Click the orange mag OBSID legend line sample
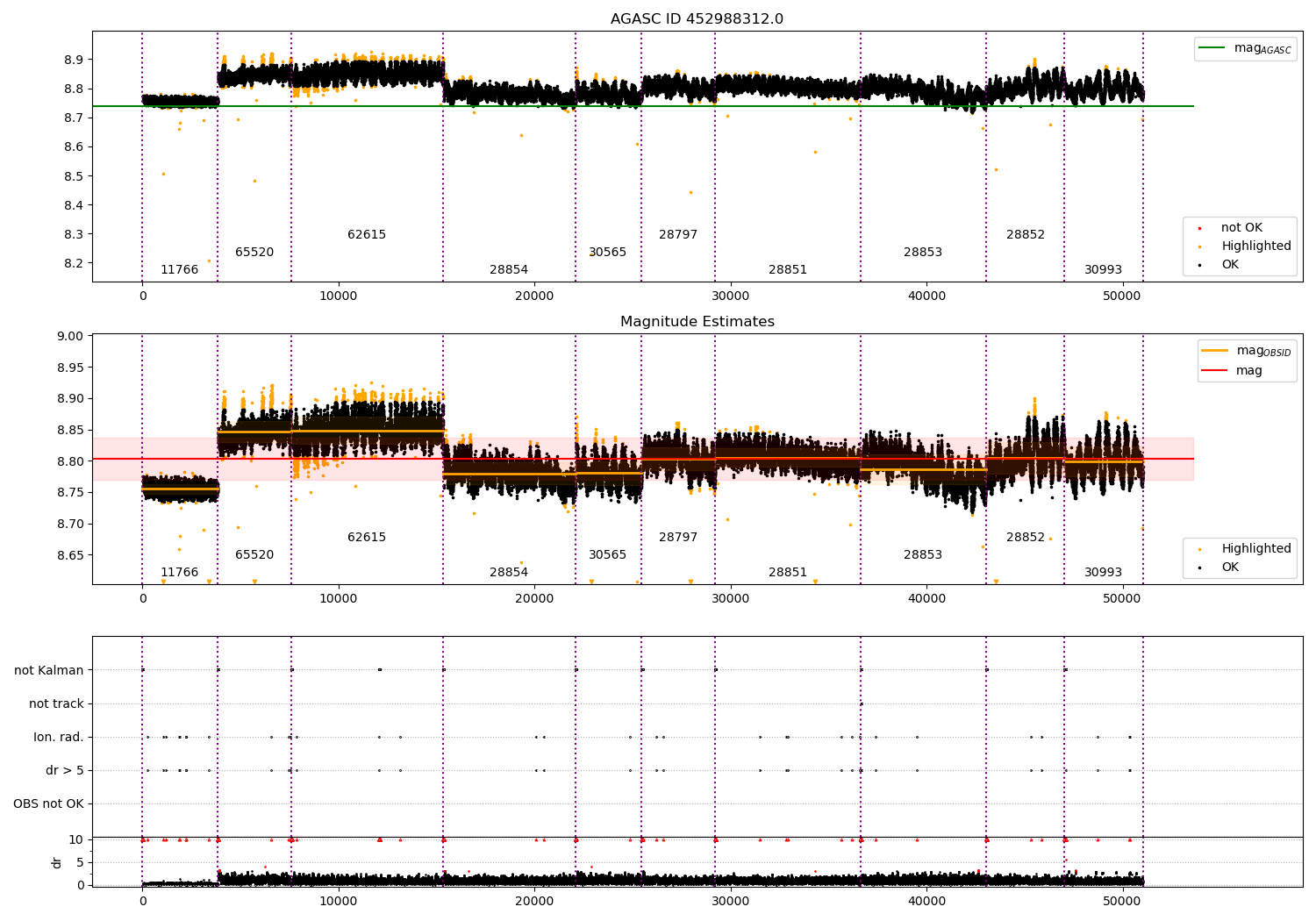The height and width of the screenshot is (921, 1316). pyautogui.click(x=1215, y=351)
